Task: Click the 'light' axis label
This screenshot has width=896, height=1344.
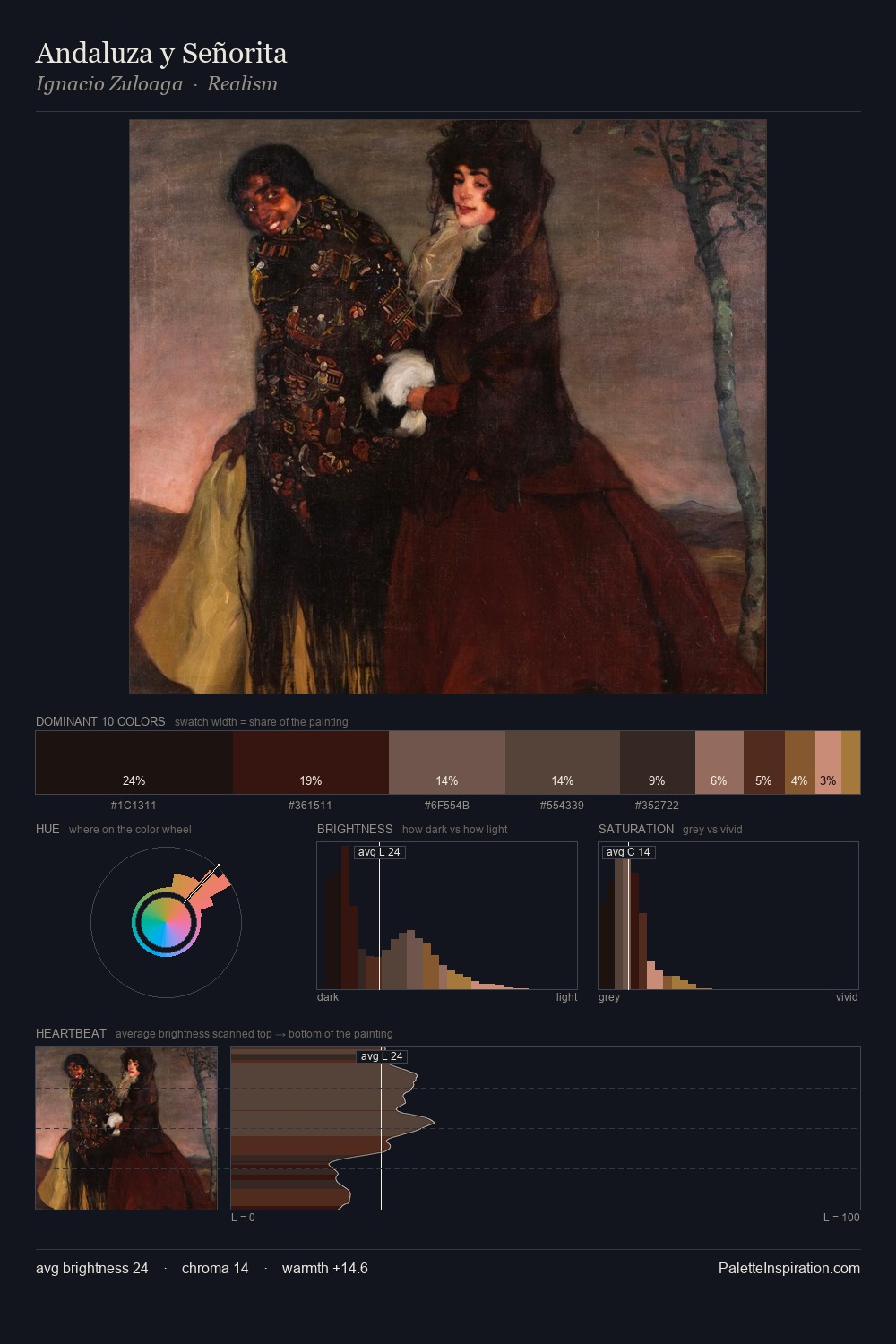Action: tap(566, 997)
